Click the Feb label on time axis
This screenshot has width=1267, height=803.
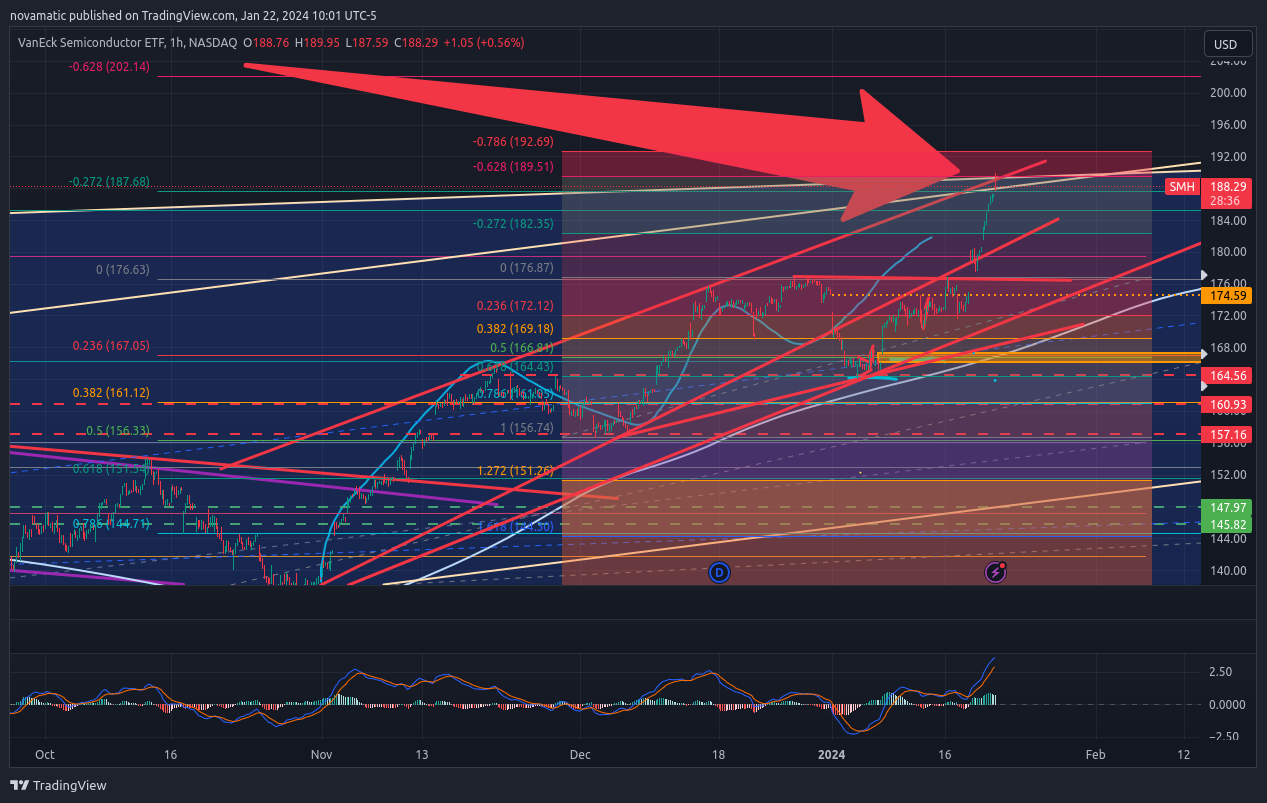point(1096,755)
